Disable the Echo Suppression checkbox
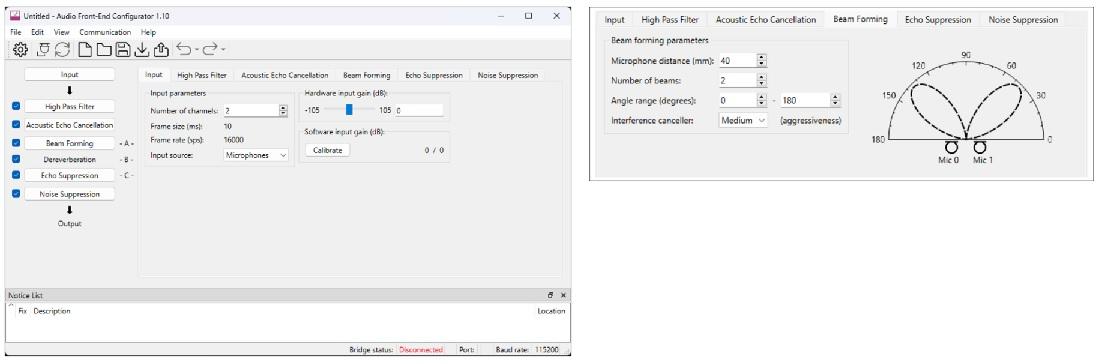Screen dimensions: 1102x364 (16, 175)
